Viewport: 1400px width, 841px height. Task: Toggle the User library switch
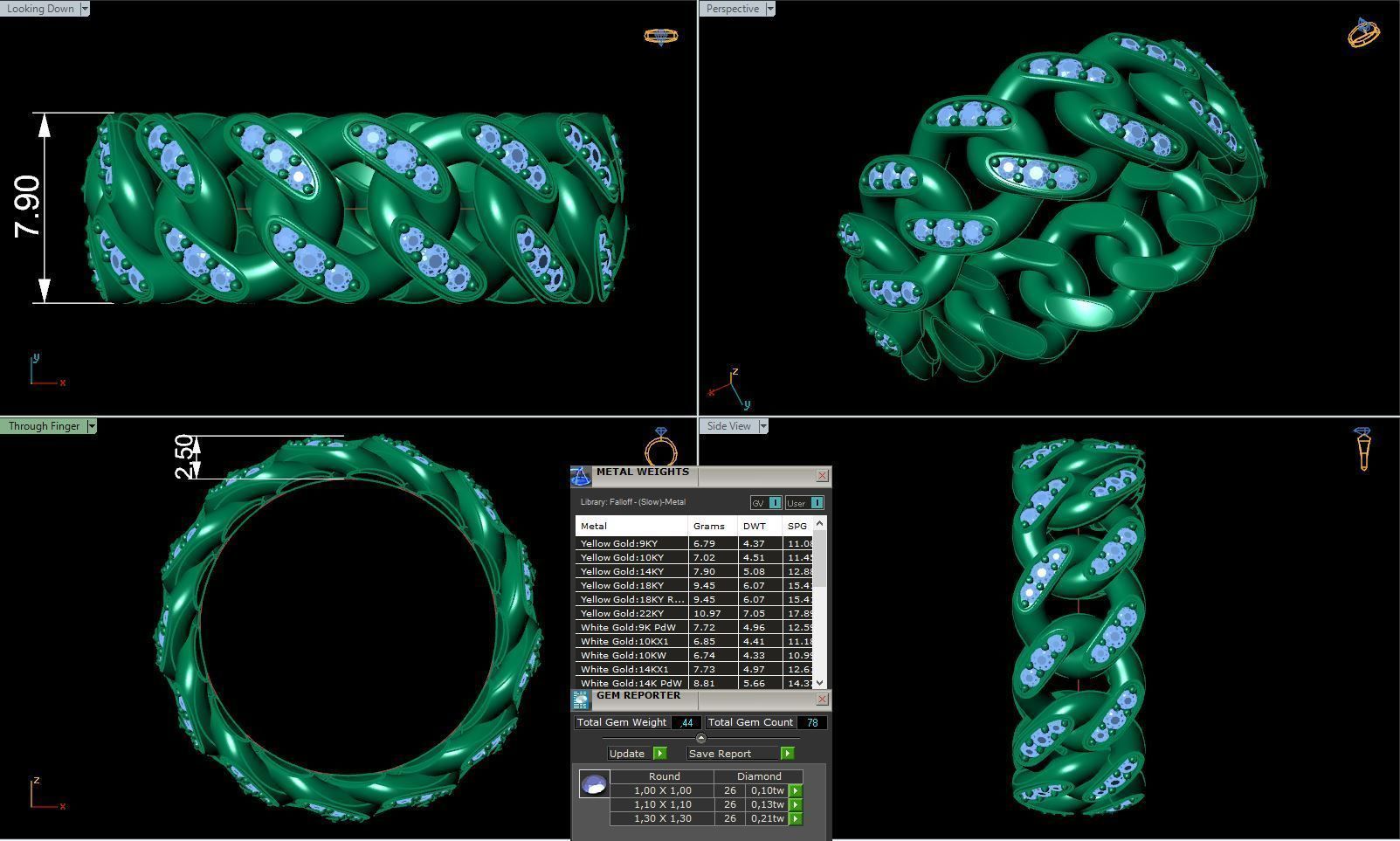804,503
